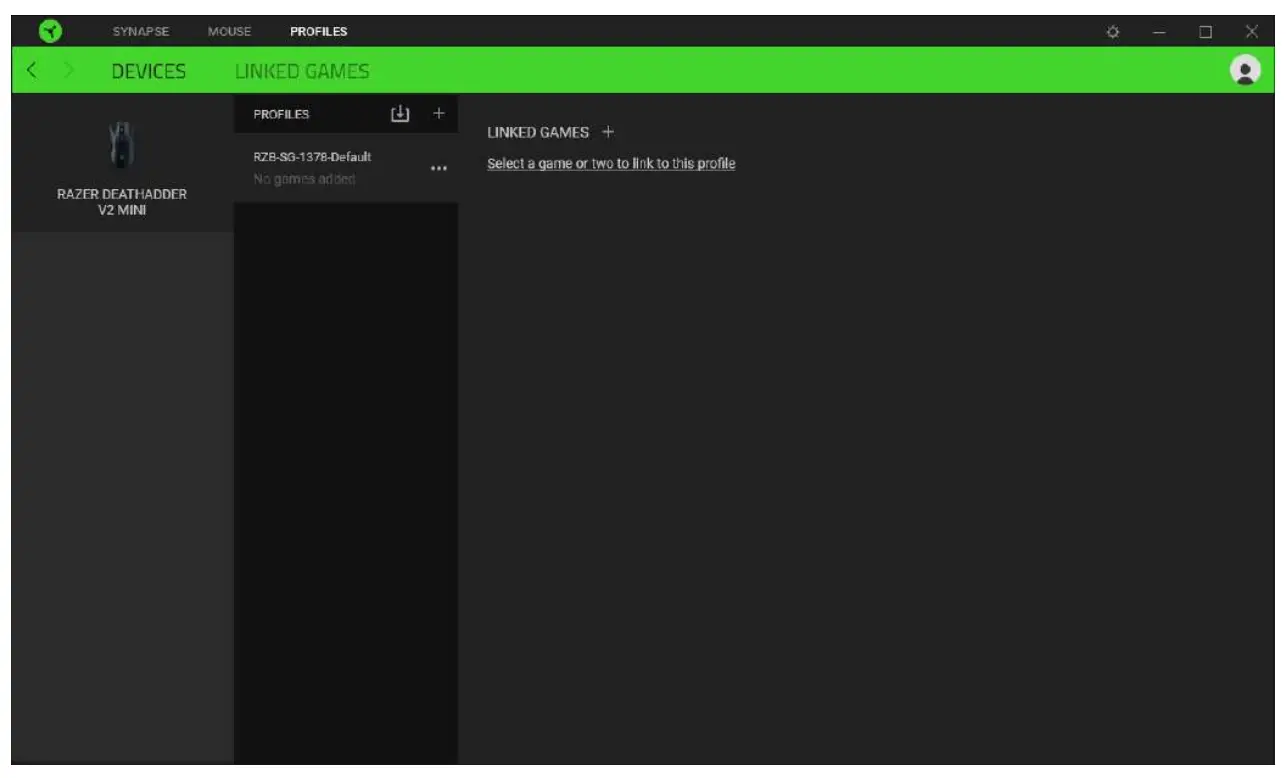The image size is (1287, 778).
Task: Click the Profiles panel header label
Action: (x=281, y=114)
